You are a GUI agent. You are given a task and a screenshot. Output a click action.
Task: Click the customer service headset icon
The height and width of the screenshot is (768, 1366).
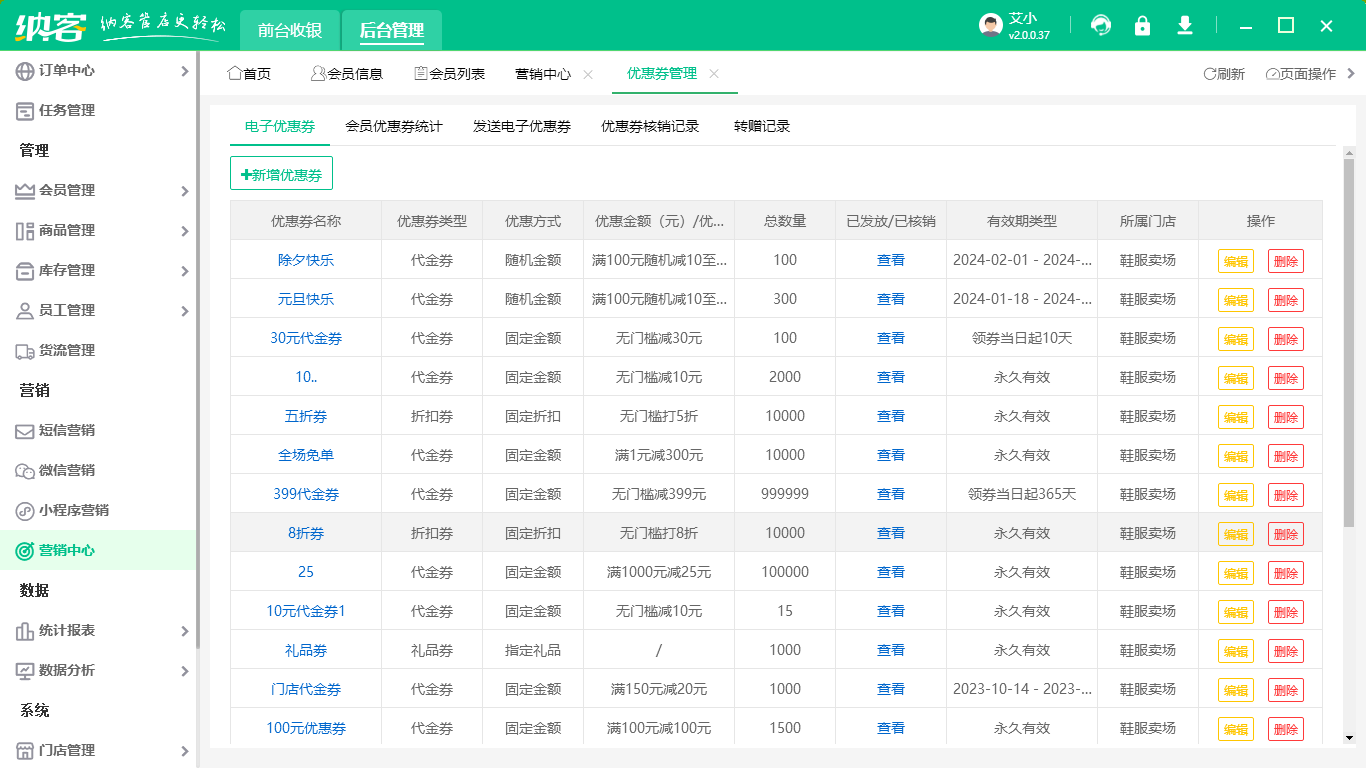[1100, 25]
